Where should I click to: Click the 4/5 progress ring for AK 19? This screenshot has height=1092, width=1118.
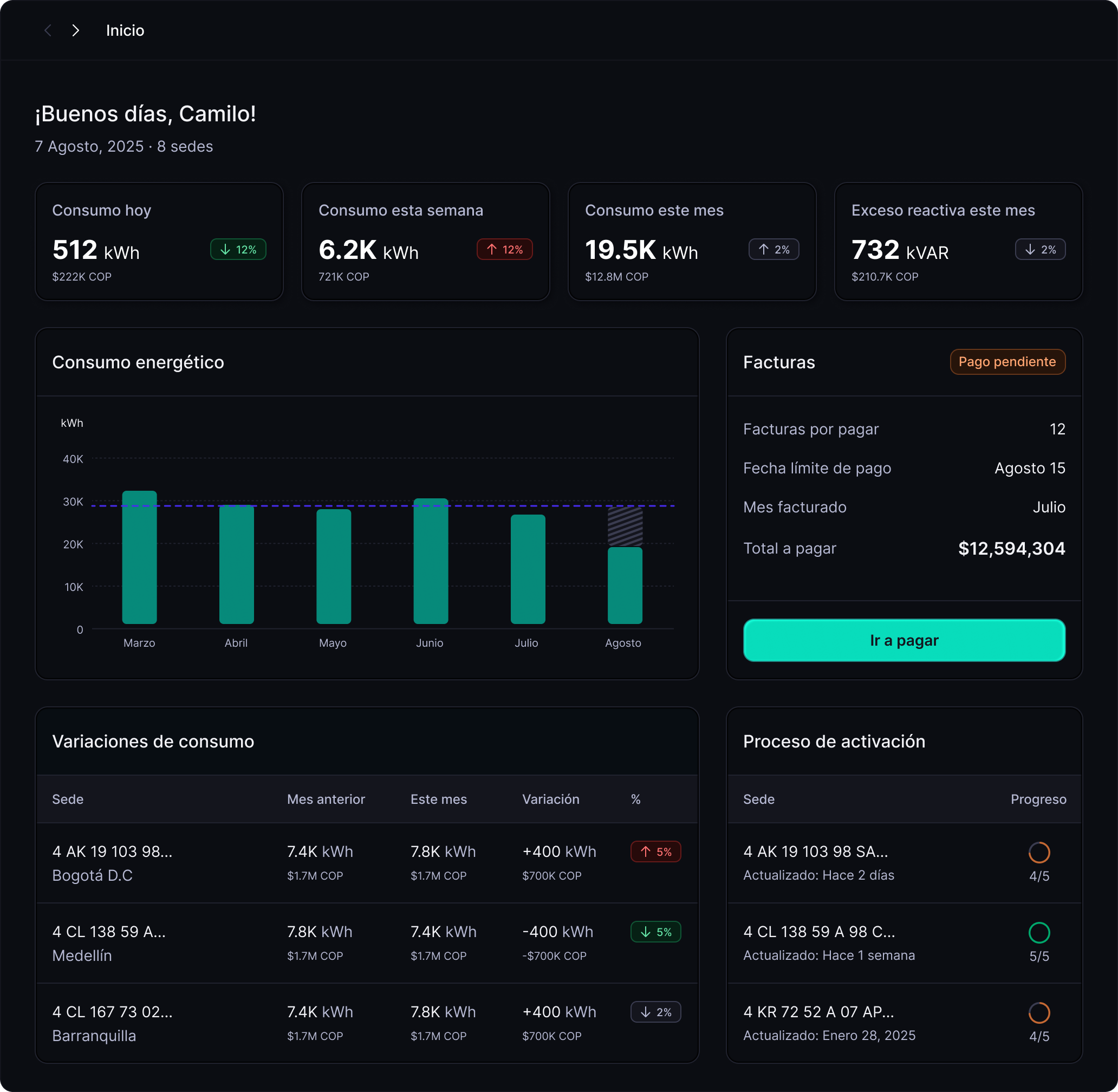click(x=1038, y=853)
